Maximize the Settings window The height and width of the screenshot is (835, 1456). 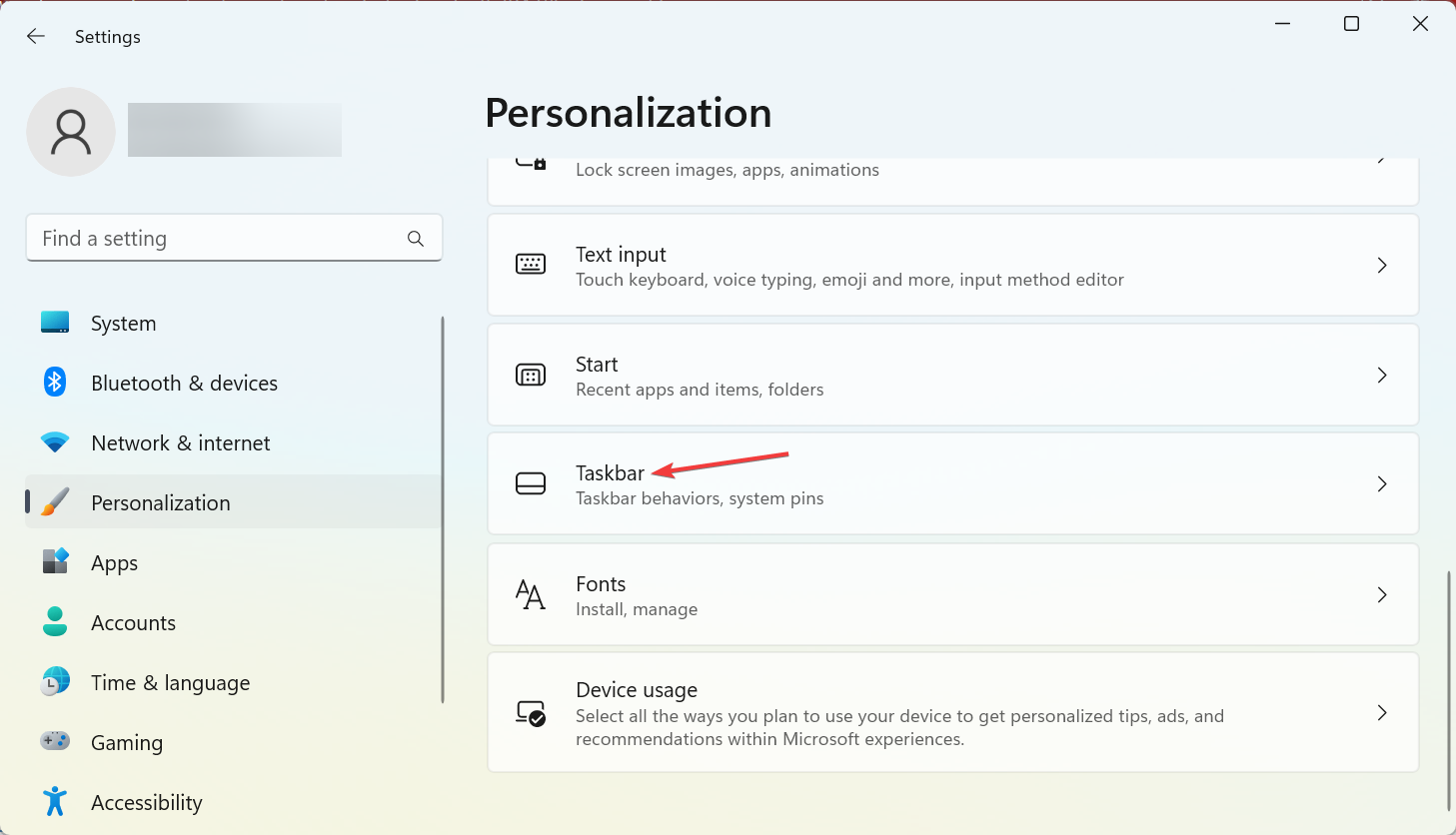pos(1351,24)
